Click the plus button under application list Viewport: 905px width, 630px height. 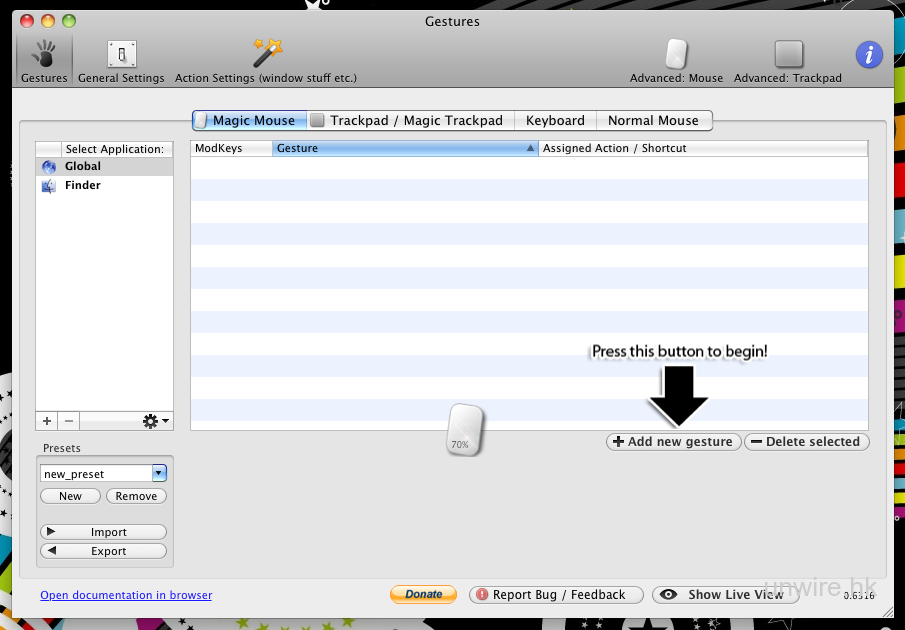point(47,421)
